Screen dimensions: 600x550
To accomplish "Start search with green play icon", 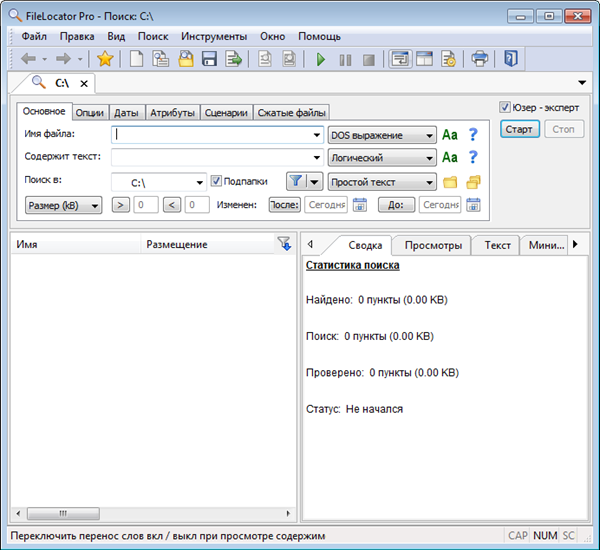I will tap(321, 59).
